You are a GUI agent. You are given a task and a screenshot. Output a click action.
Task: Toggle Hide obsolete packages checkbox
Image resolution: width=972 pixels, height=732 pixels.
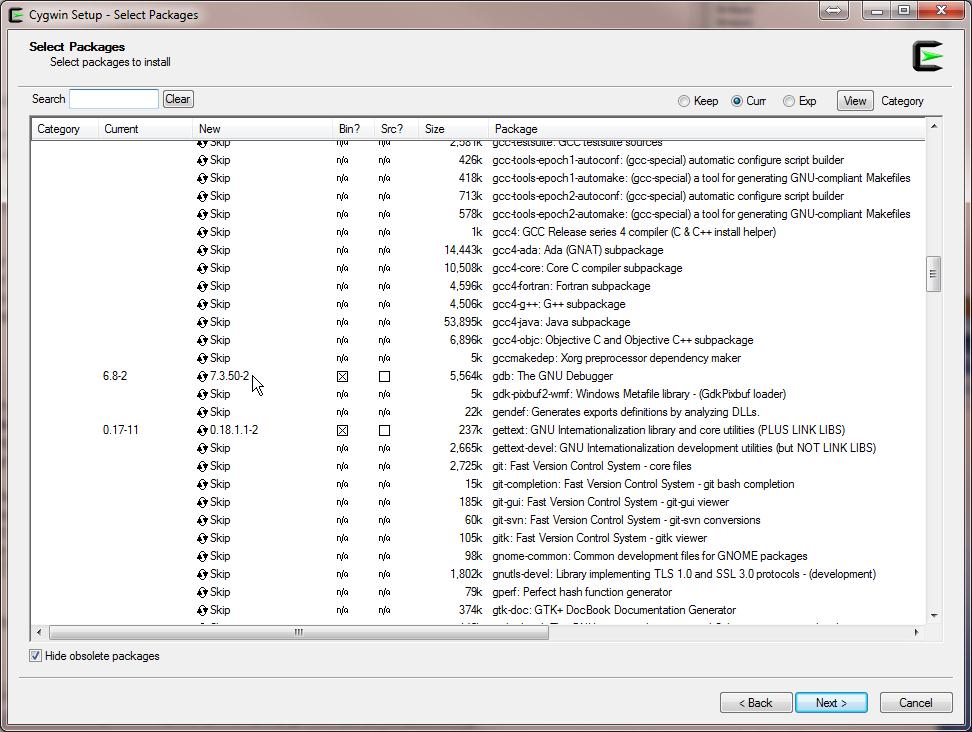[36, 656]
